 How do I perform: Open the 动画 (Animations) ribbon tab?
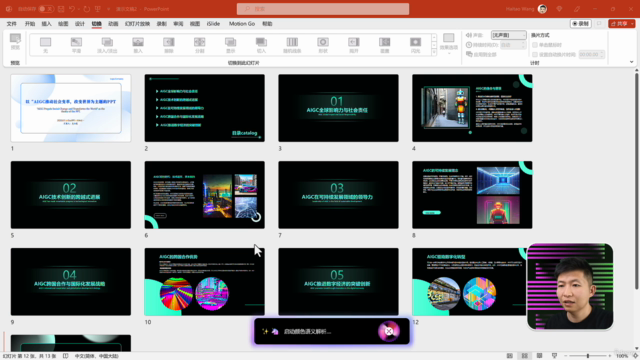coord(113,24)
